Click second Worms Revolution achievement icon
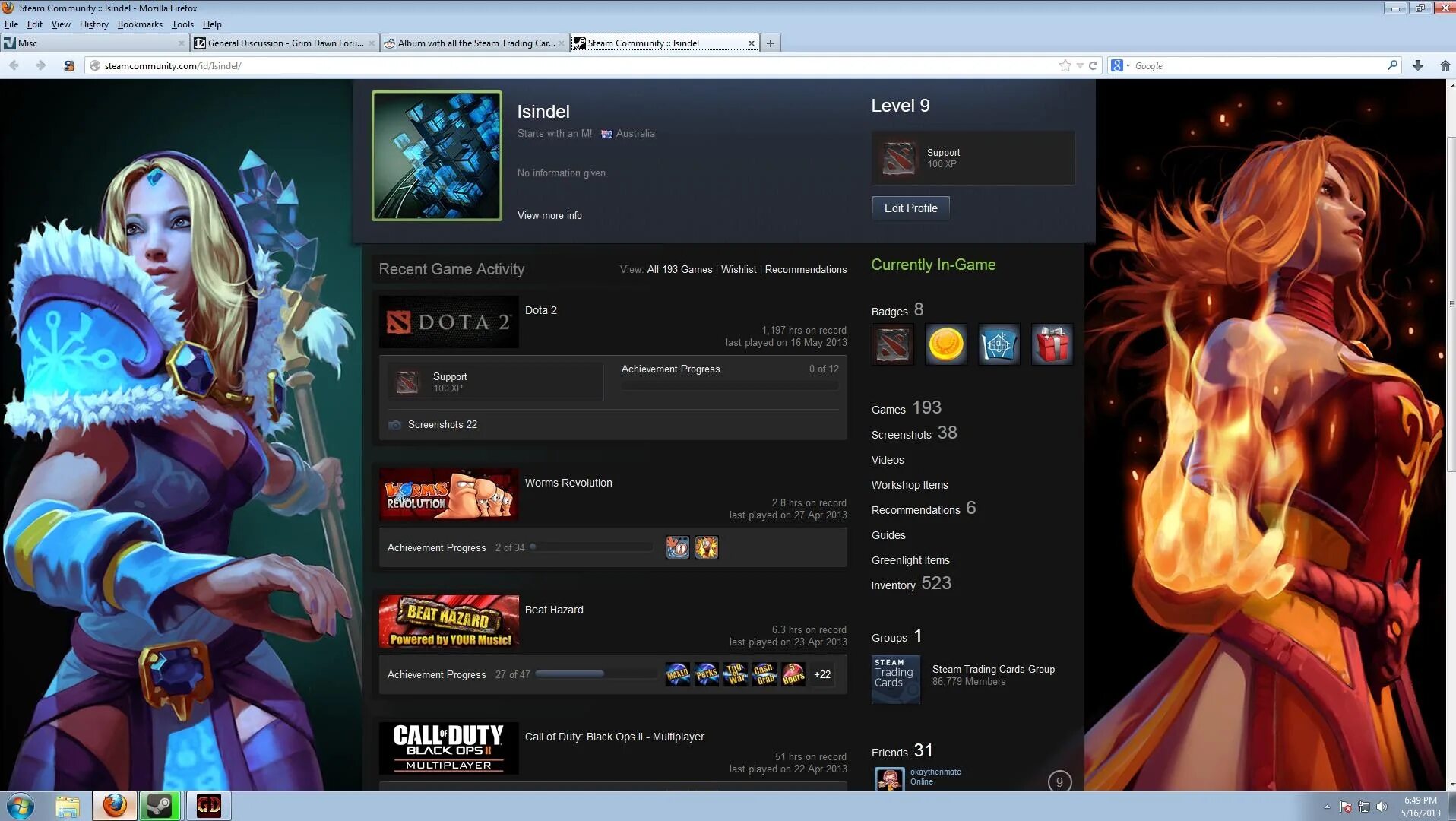Image resolution: width=1456 pixels, height=821 pixels. [x=707, y=547]
